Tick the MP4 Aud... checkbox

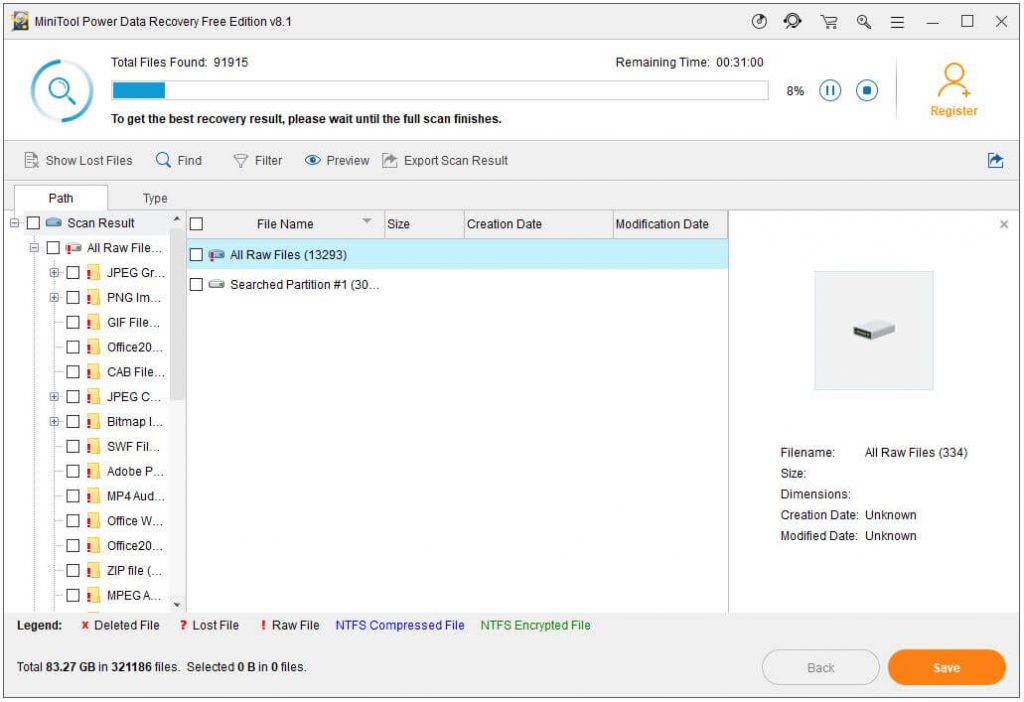[x=73, y=496]
